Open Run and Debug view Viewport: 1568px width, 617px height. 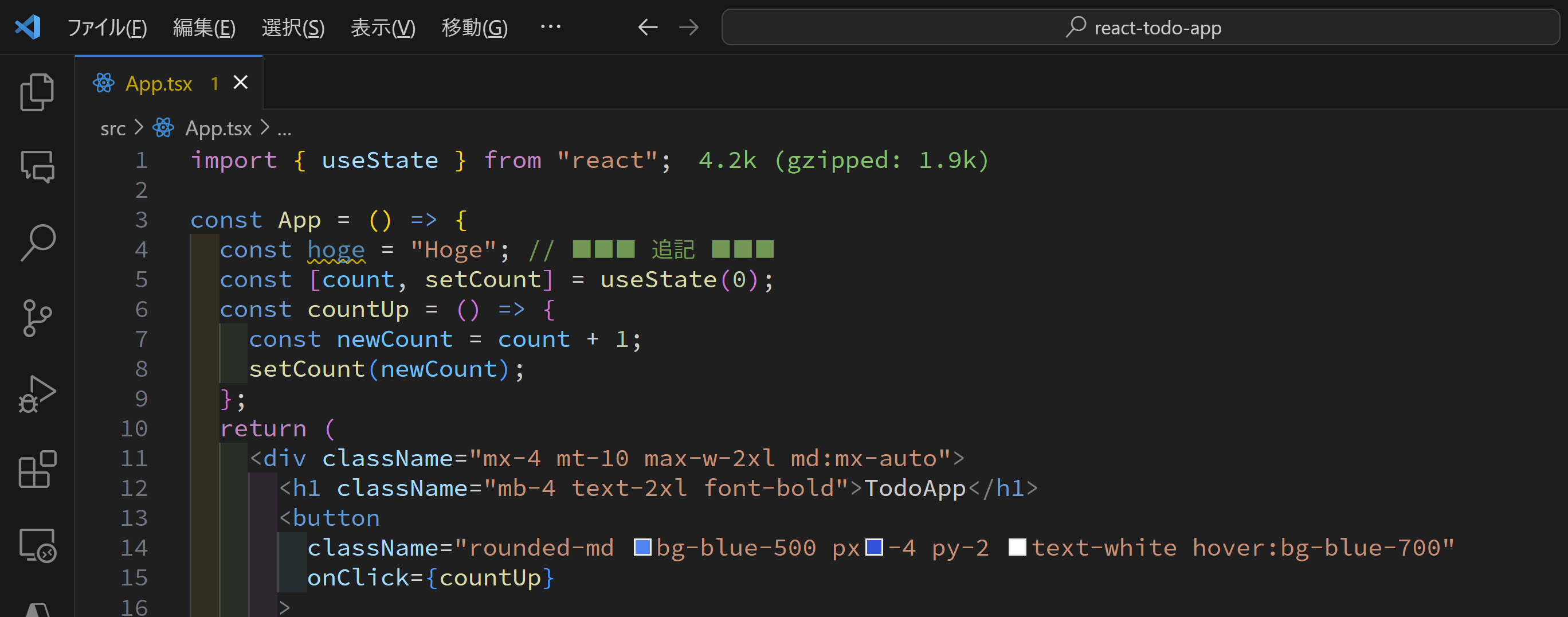[x=37, y=394]
